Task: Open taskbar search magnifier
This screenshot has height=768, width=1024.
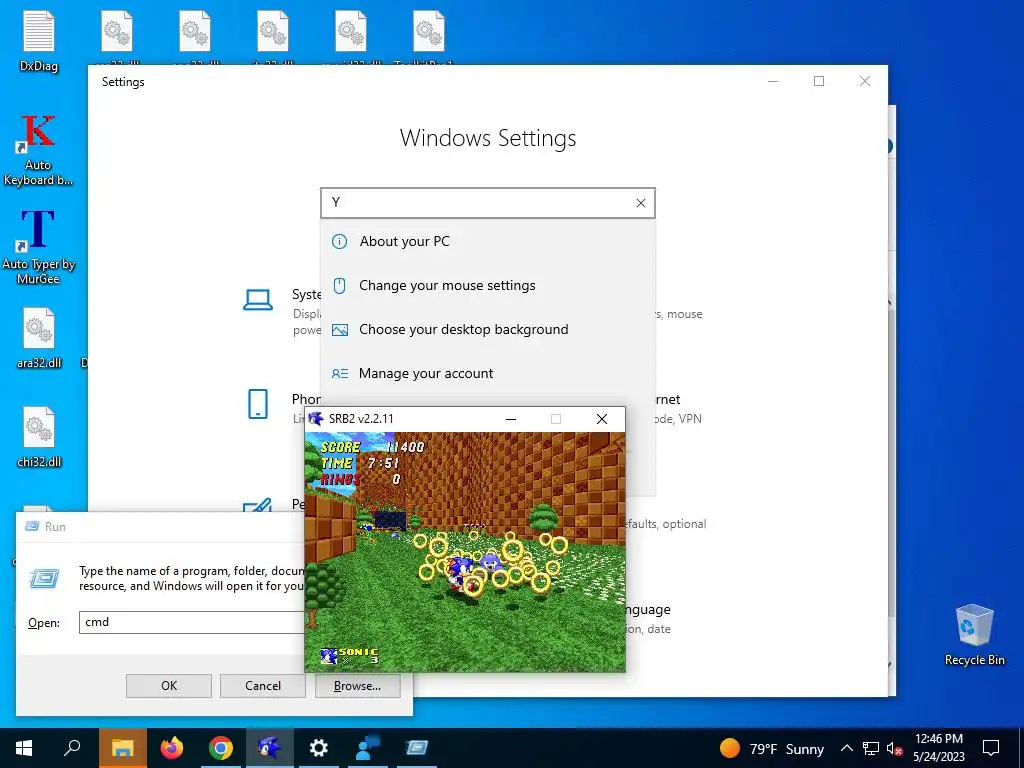Action: [x=72, y=748]
